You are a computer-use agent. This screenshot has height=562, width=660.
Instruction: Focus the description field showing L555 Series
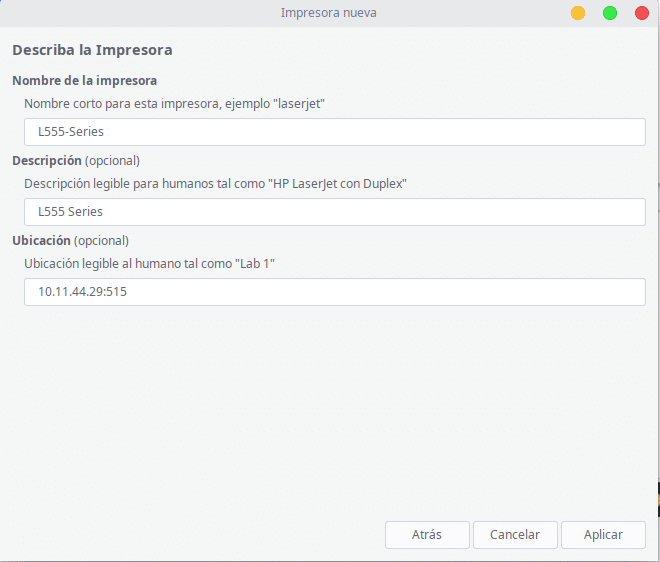334,211
